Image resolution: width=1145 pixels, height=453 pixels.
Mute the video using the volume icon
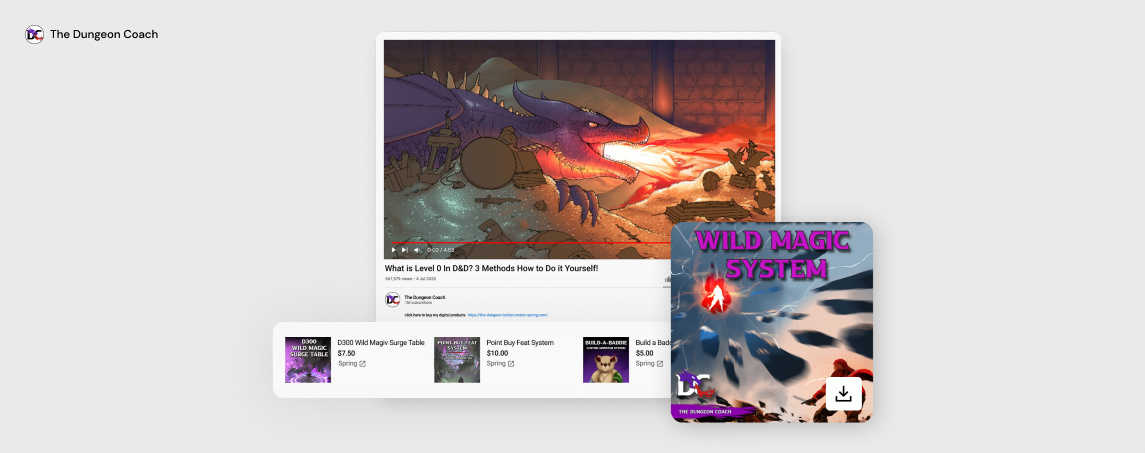418,250
